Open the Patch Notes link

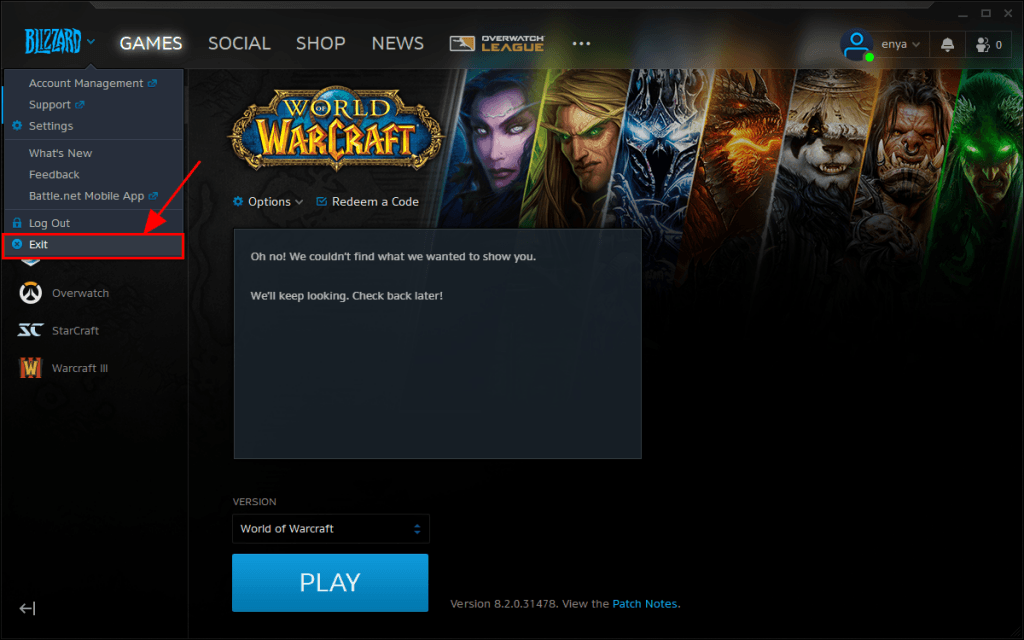point(645,604)
